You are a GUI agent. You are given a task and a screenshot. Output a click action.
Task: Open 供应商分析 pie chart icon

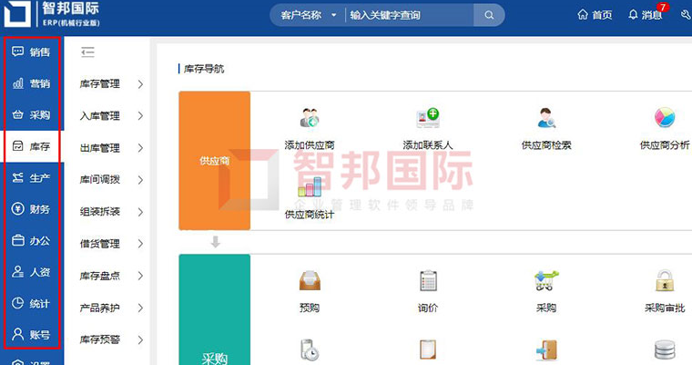point(664,117)
